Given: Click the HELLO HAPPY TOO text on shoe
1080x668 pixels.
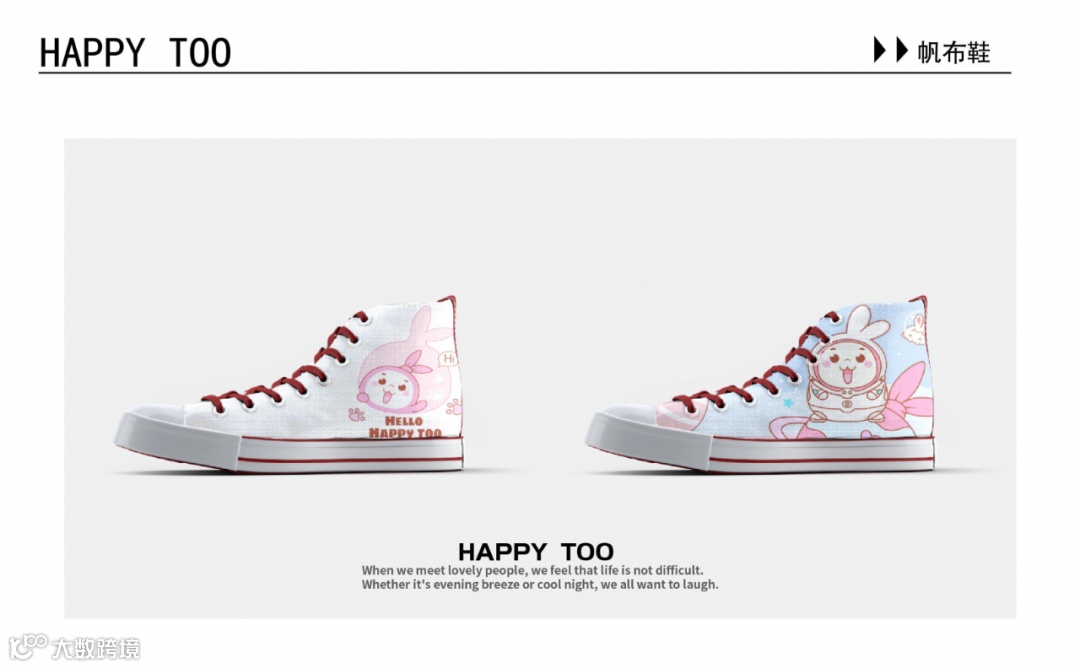Looking at the screenshot, I should pyautogui.click(x=405, y=427).
